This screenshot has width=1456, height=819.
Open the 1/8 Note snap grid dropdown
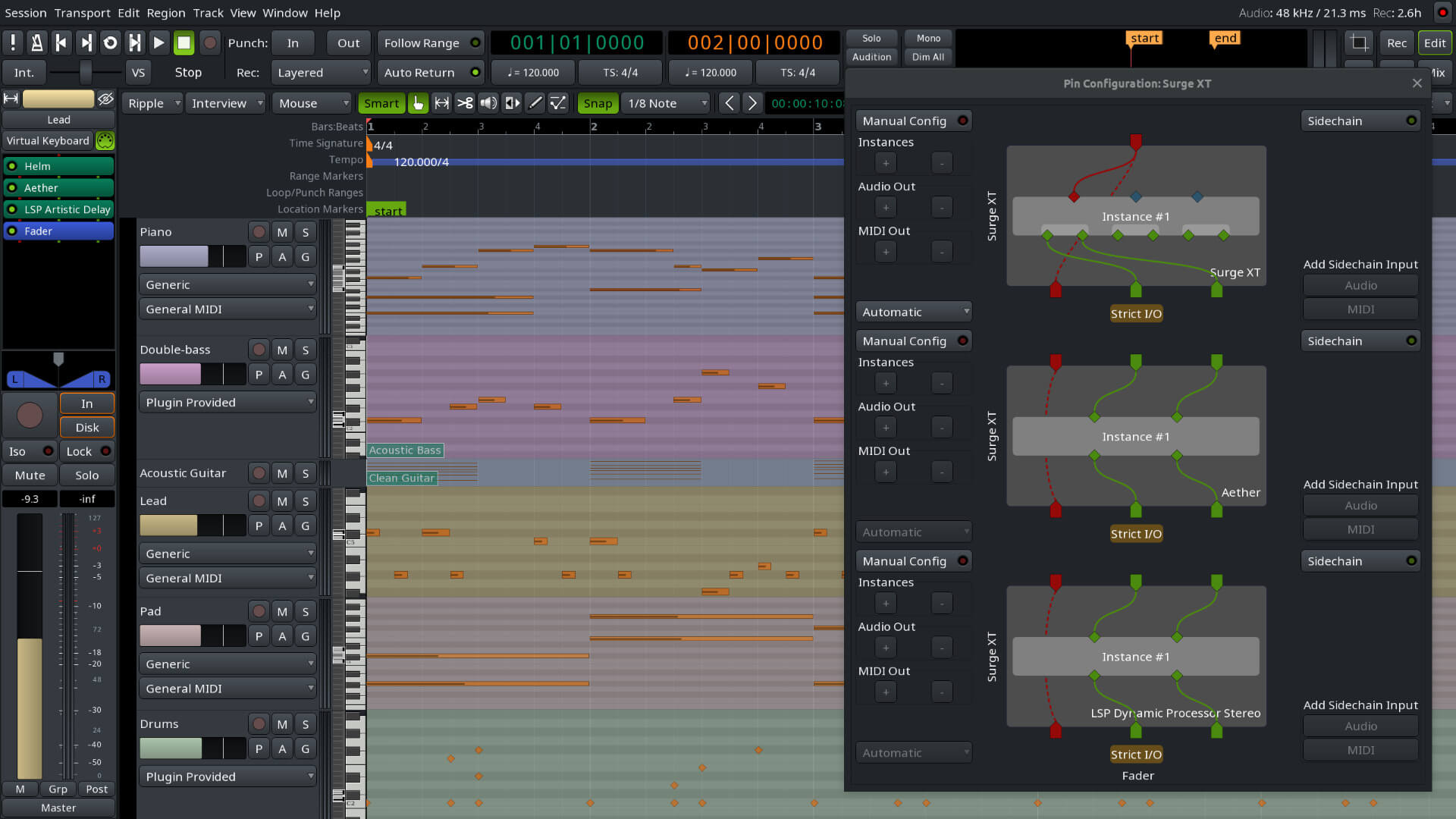[x=665, y=103]
